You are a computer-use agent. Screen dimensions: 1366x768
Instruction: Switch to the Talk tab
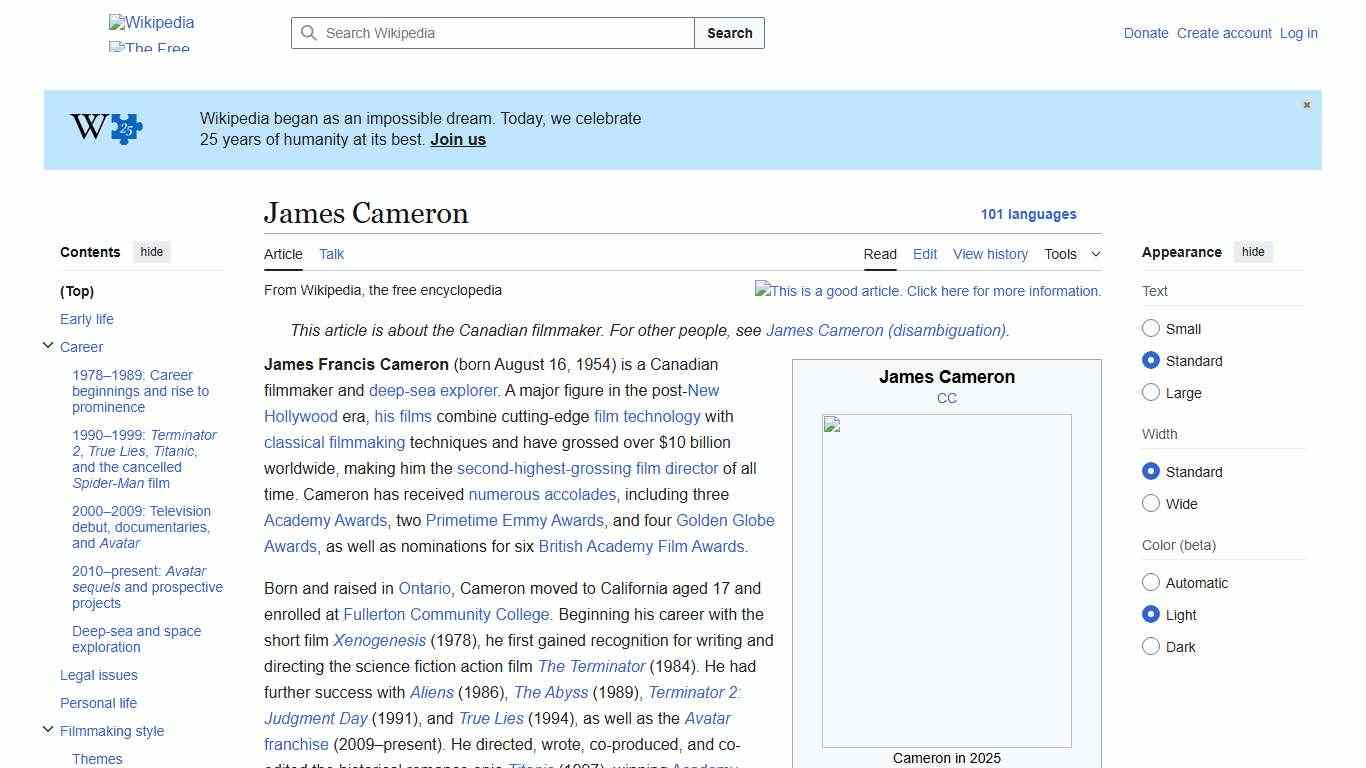[331, 254]
